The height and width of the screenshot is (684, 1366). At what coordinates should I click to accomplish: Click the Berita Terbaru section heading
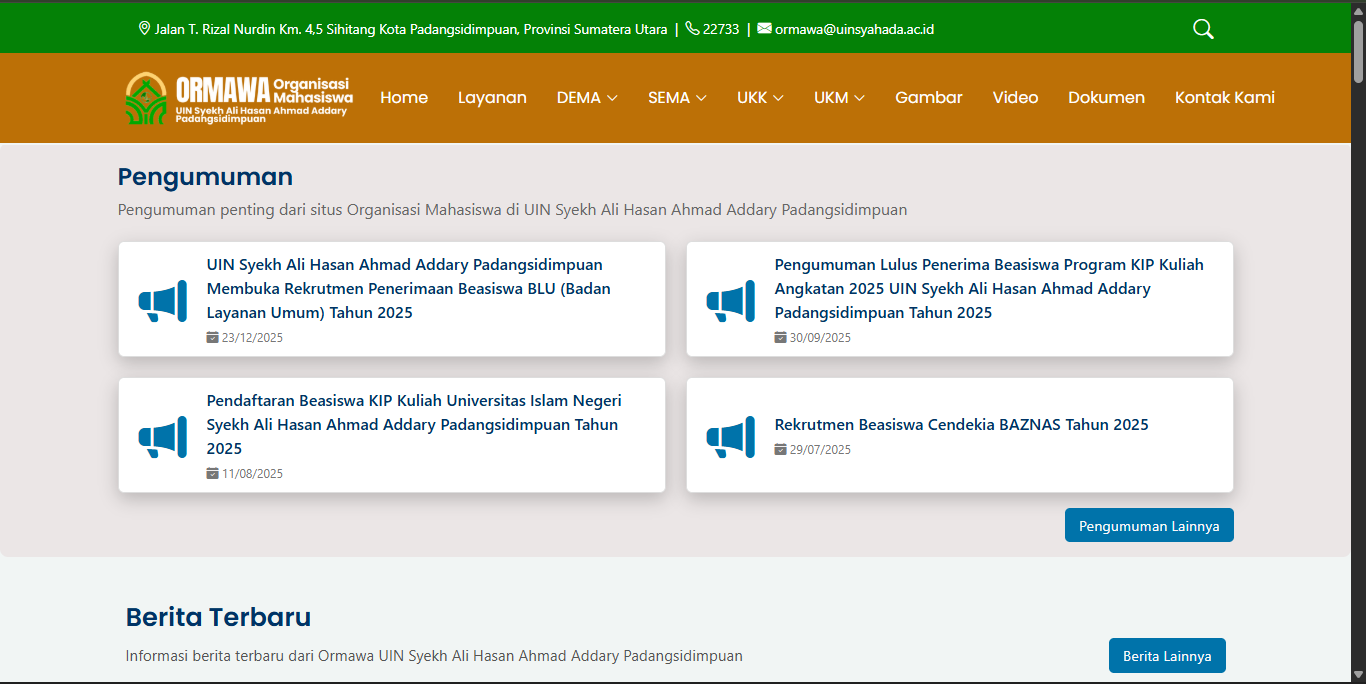(x=218, y=616)
